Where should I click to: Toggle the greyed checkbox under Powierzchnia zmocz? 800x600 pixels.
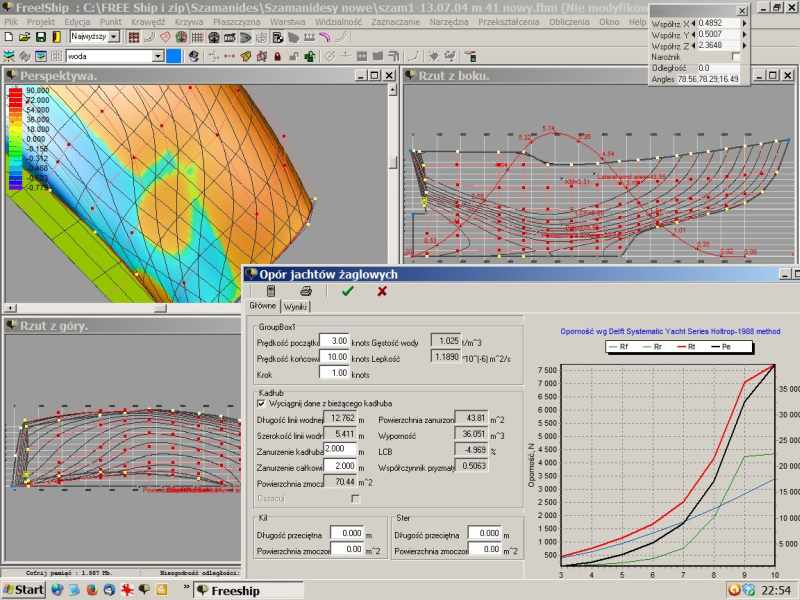point(355,498)
